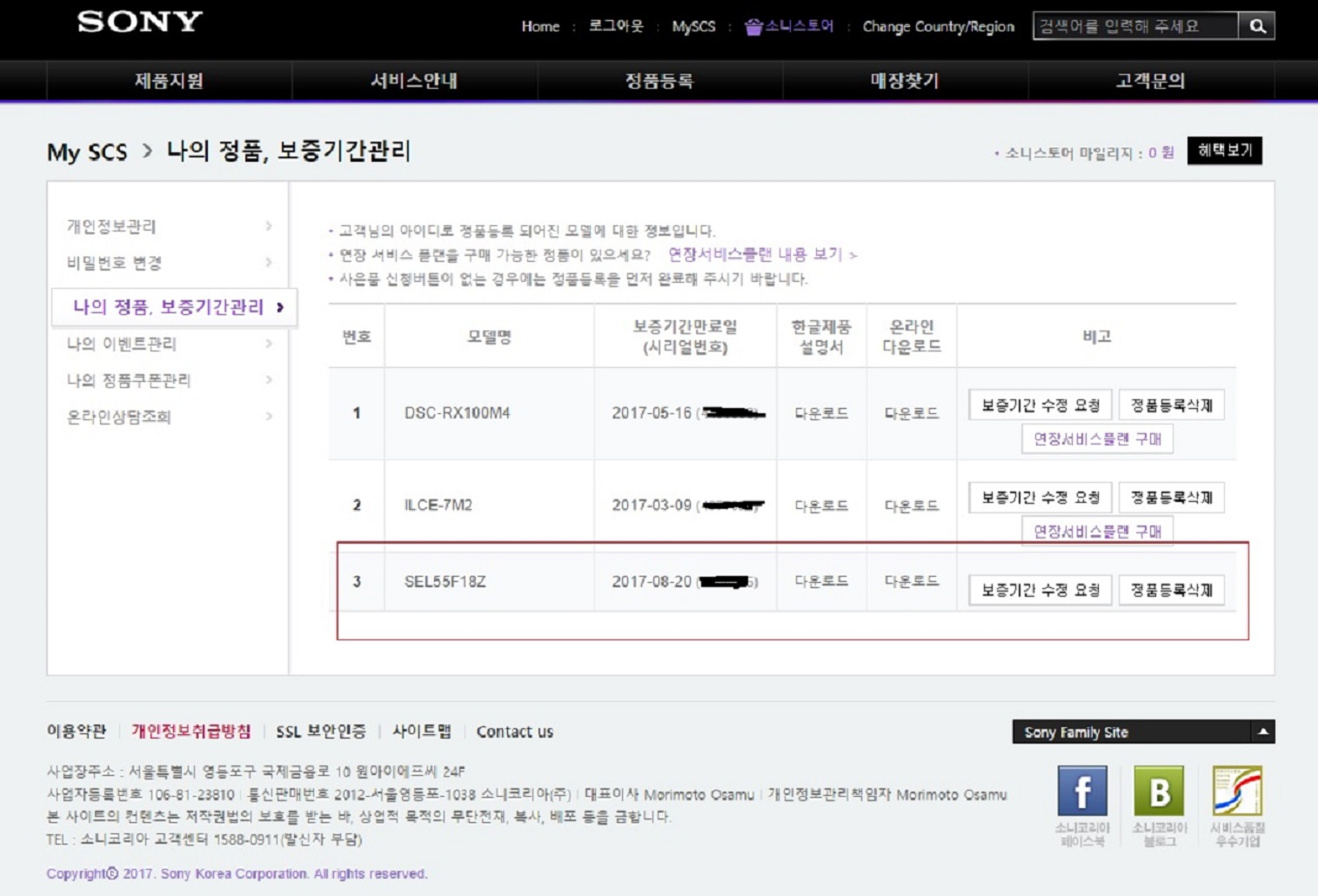Screen dimensions: 1318x896
Task: Open Change Country/Region link
Action: (x=938, y=27)
